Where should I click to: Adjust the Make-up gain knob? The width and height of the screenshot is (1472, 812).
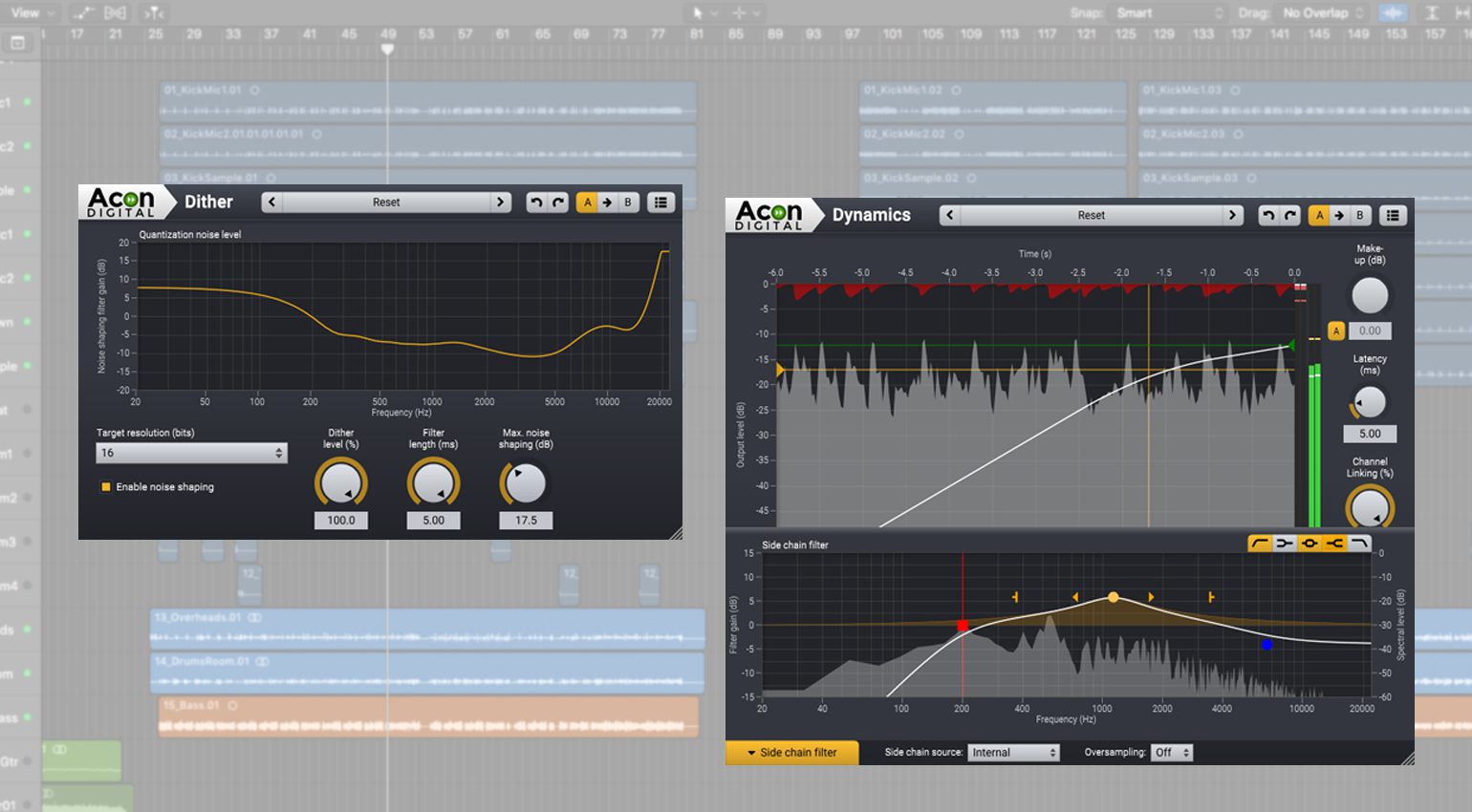[x=1369, y=296]
